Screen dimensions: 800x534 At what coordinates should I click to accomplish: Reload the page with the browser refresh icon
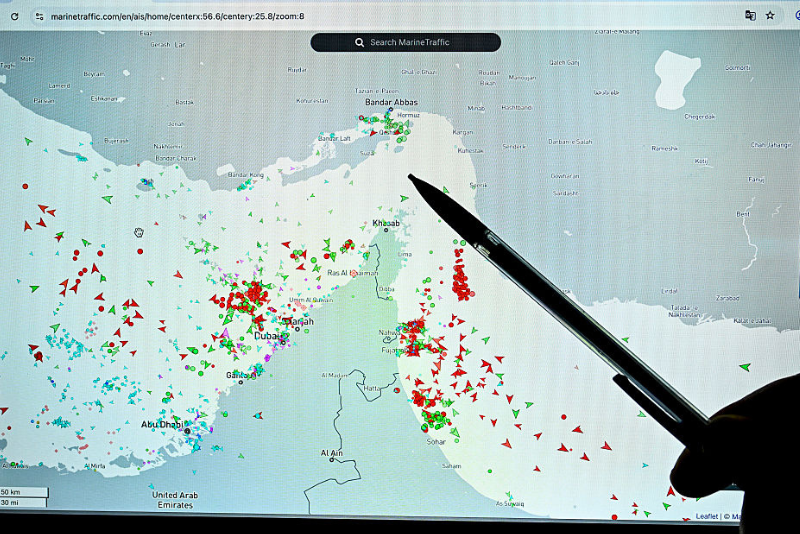[x=14, y=16]
